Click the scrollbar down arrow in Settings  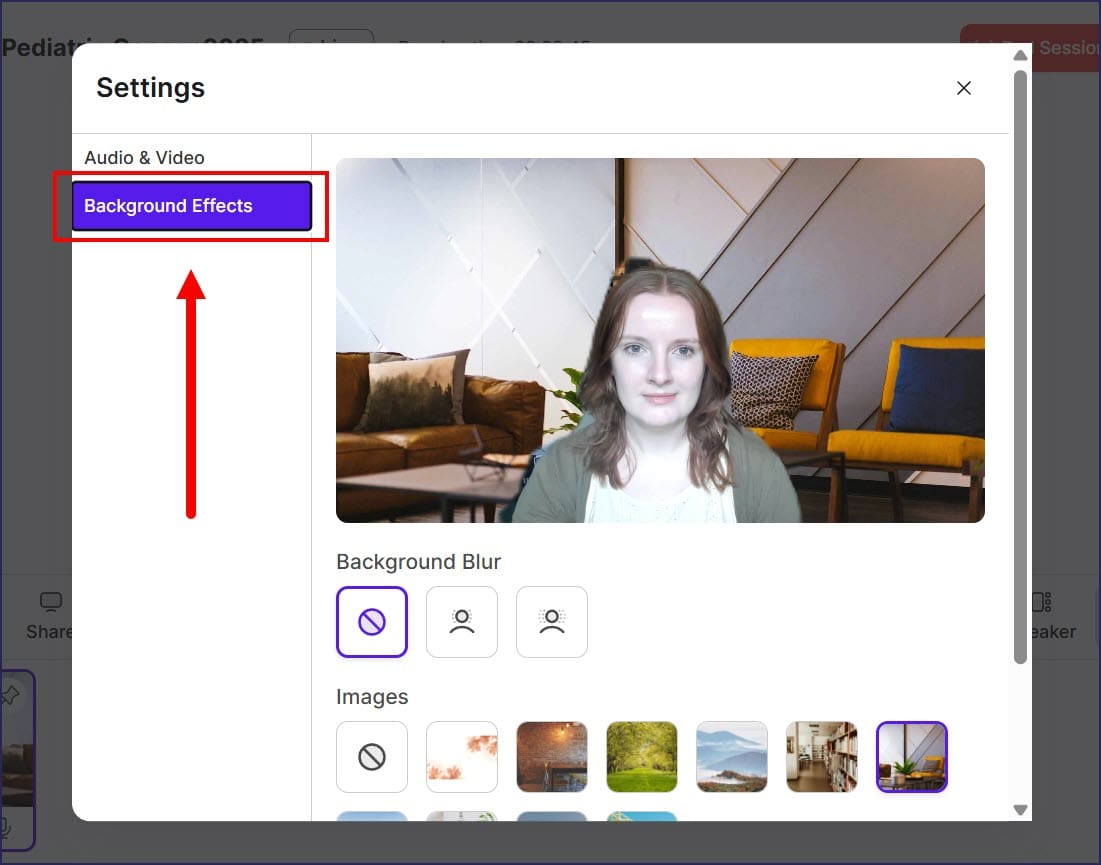pos(1020,810)
